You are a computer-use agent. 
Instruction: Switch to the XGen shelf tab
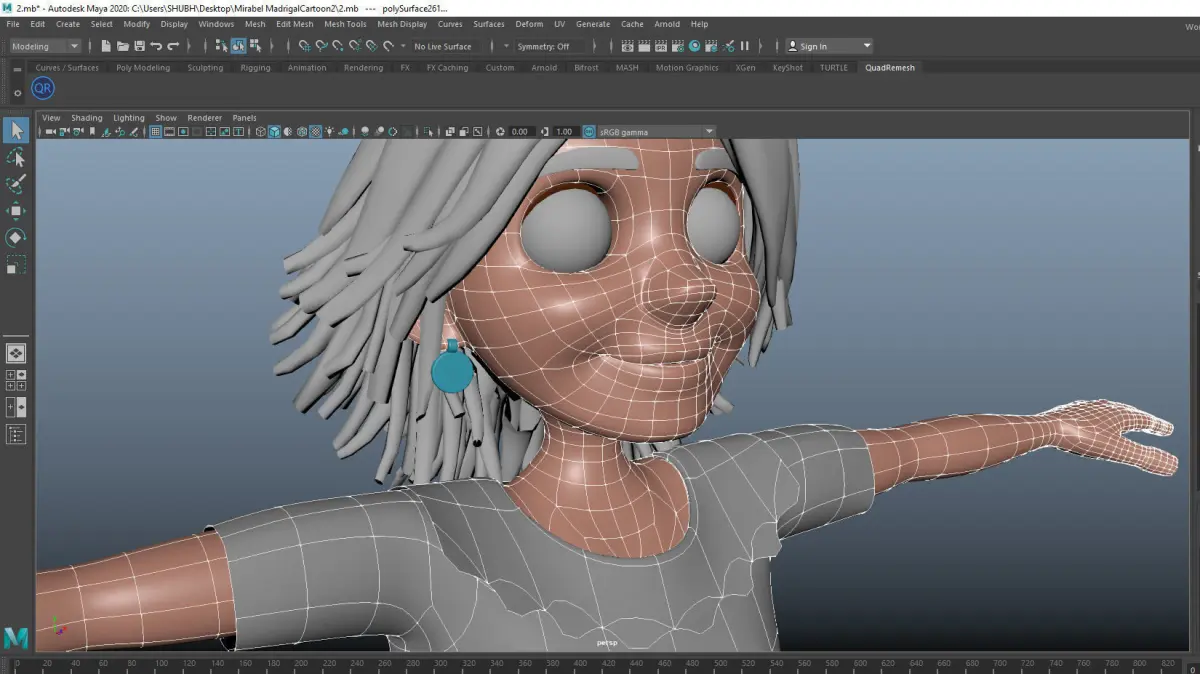click(745, 68)
